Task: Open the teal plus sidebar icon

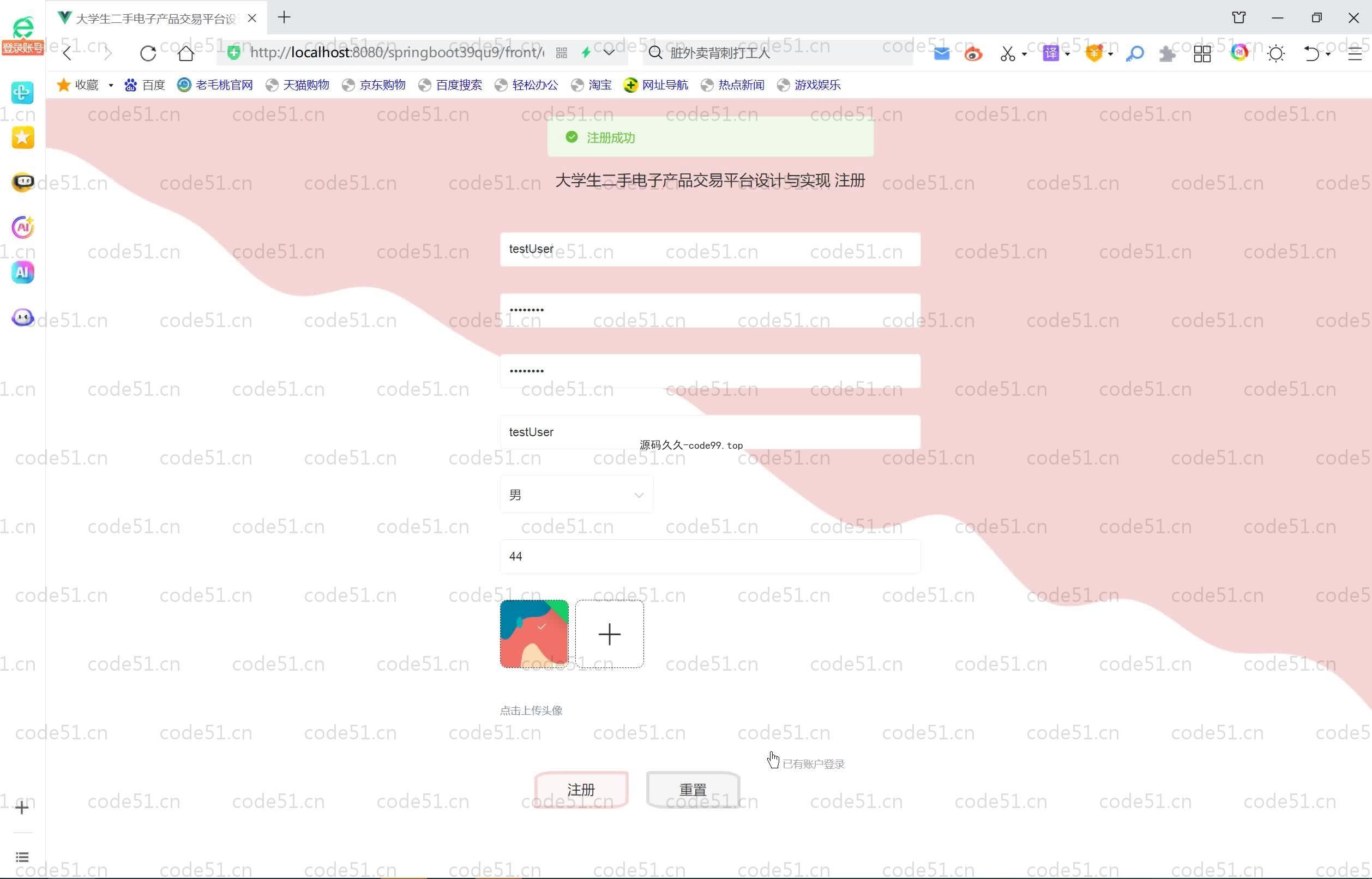Action: (22, 92)
